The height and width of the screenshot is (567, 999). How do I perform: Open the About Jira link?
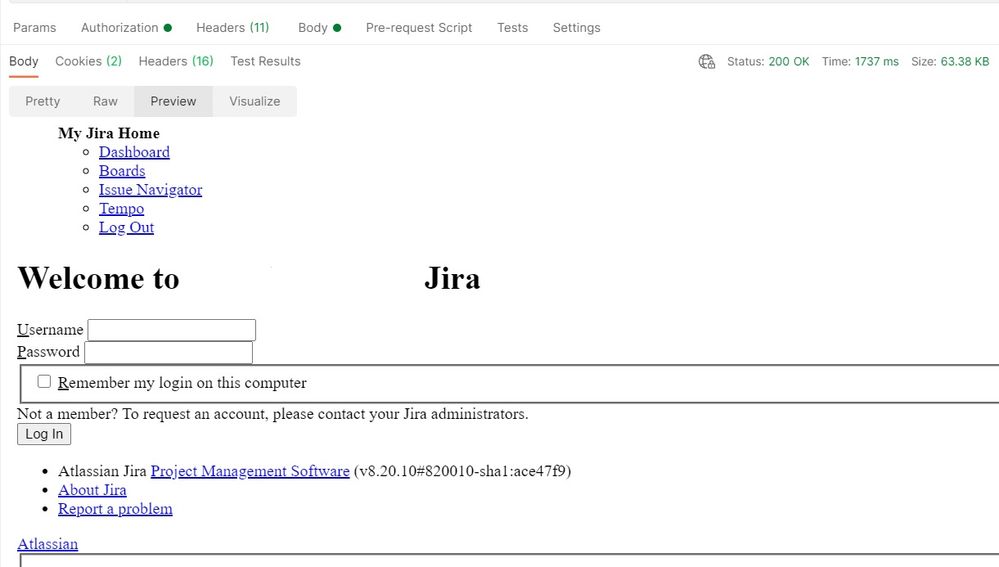(92, 490)
